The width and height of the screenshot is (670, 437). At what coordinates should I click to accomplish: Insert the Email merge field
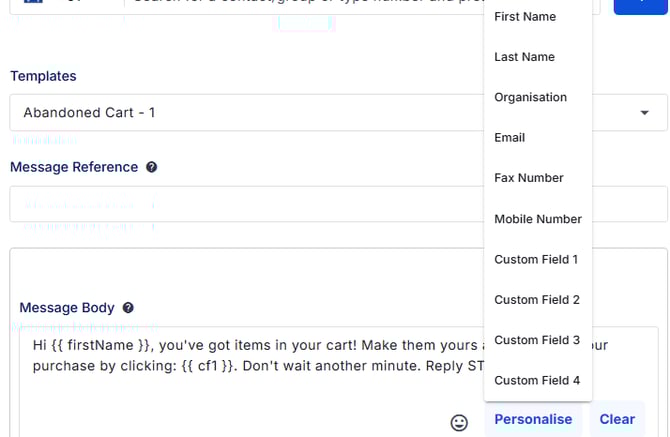(x=509, y=137)
